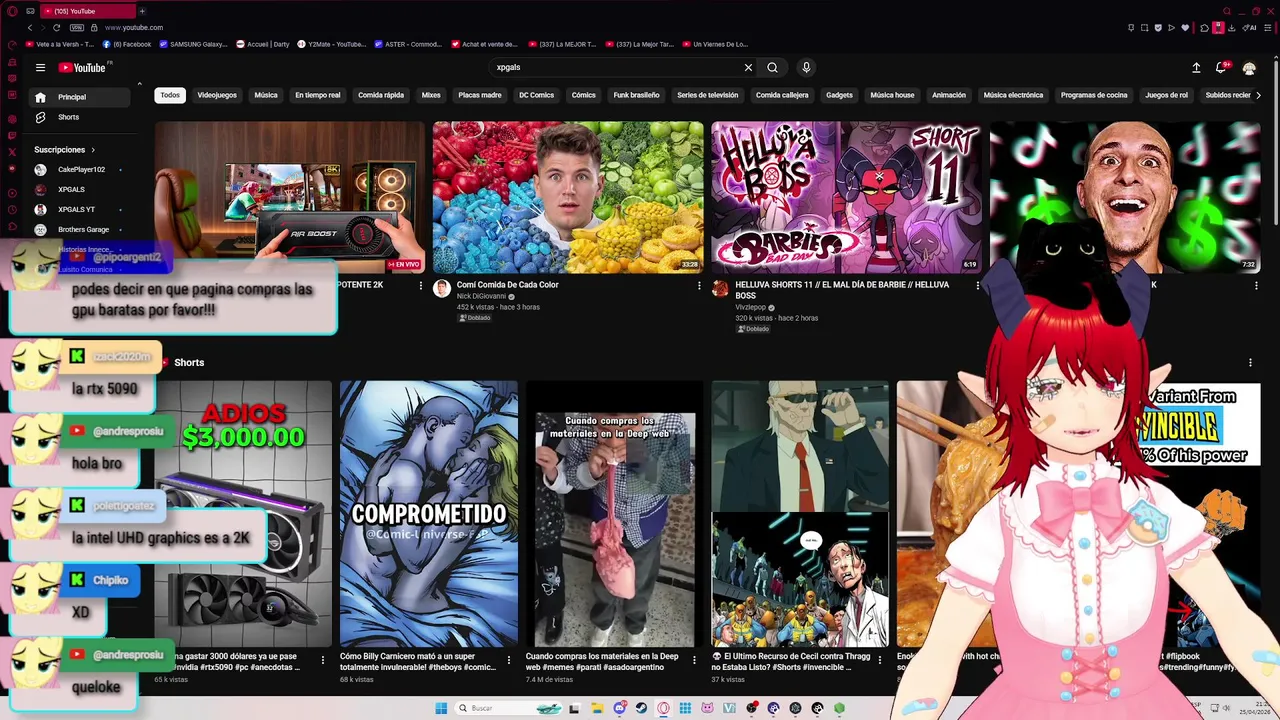1280x720 pixels.
Task: Open the live Air Boost GPU video thumbnail
Action: [290, 197]
